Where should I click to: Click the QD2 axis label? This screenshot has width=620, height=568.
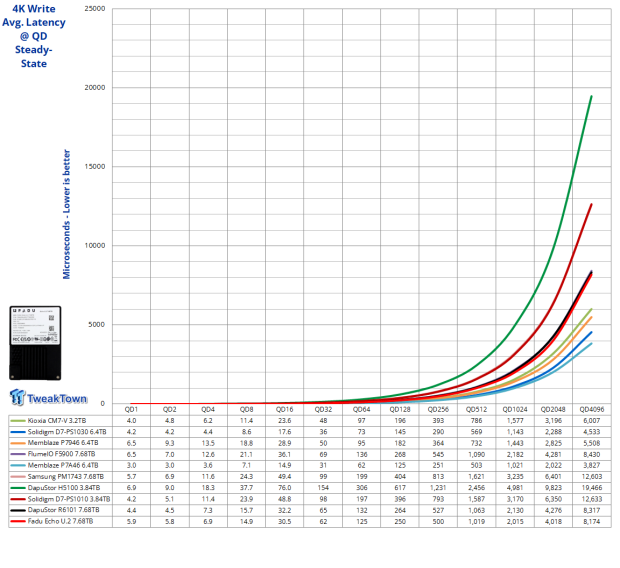click(170, 409)
